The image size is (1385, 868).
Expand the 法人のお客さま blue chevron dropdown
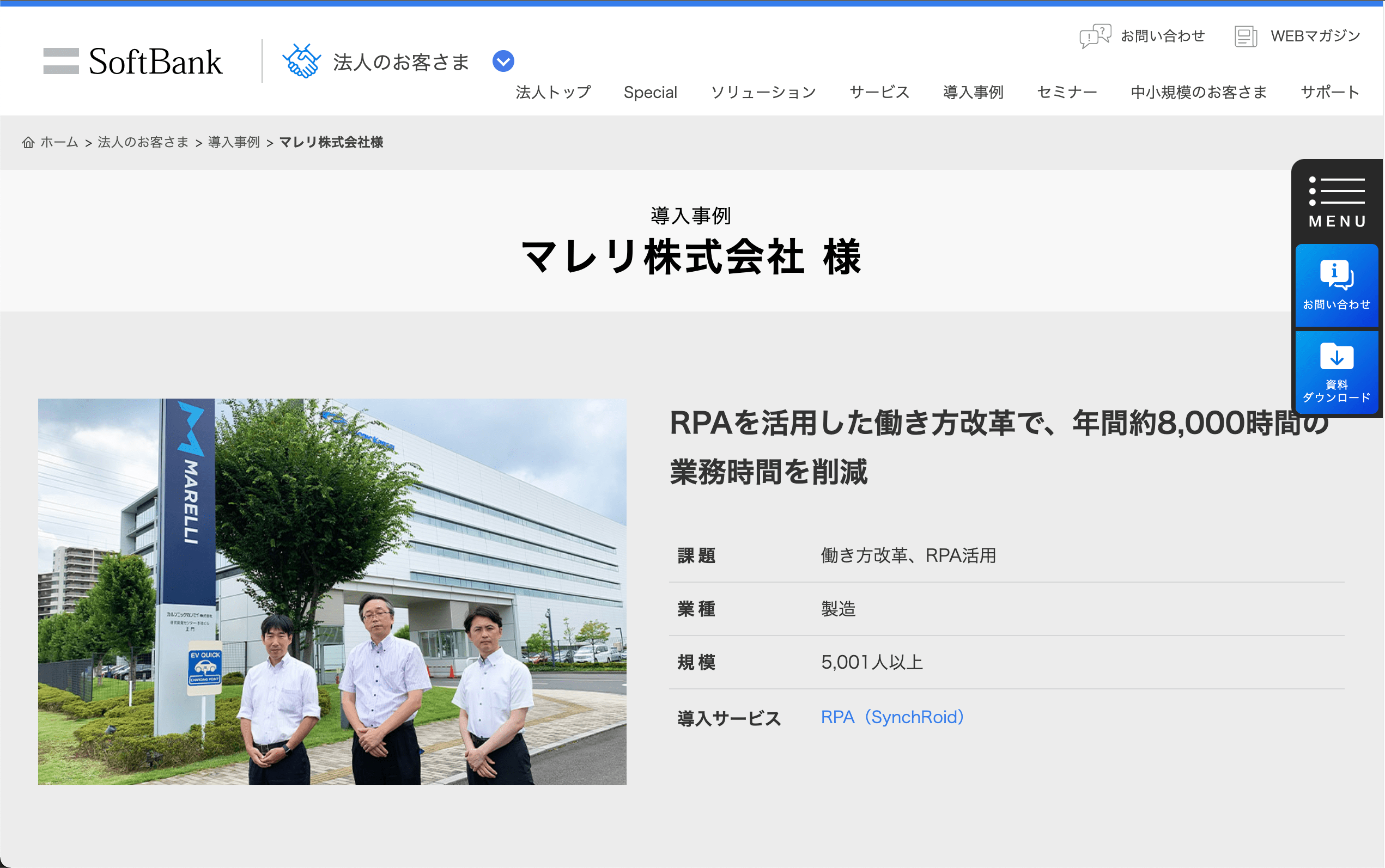pos(503,62)
